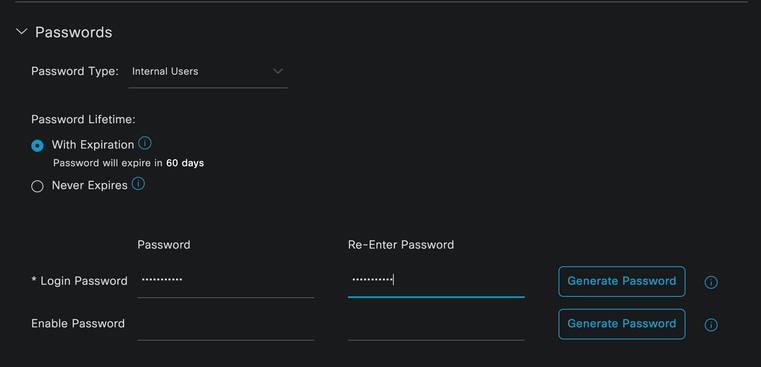Image resolution: width=761 pixels, height=367 pixels.
Task: Focus the Enable Re-Enter Password field
Action: point(436,324)
